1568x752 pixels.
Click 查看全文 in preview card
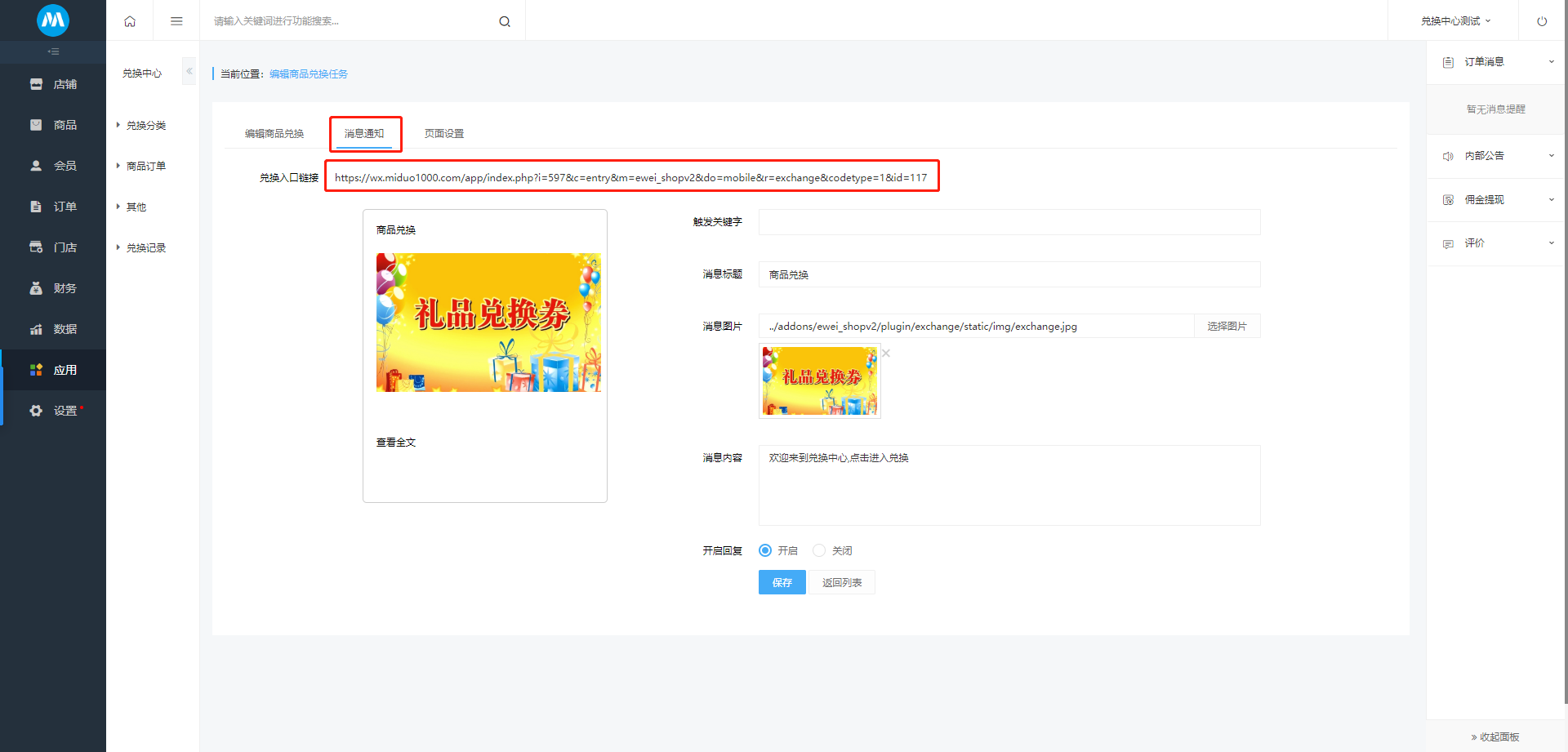coord(396,442)
